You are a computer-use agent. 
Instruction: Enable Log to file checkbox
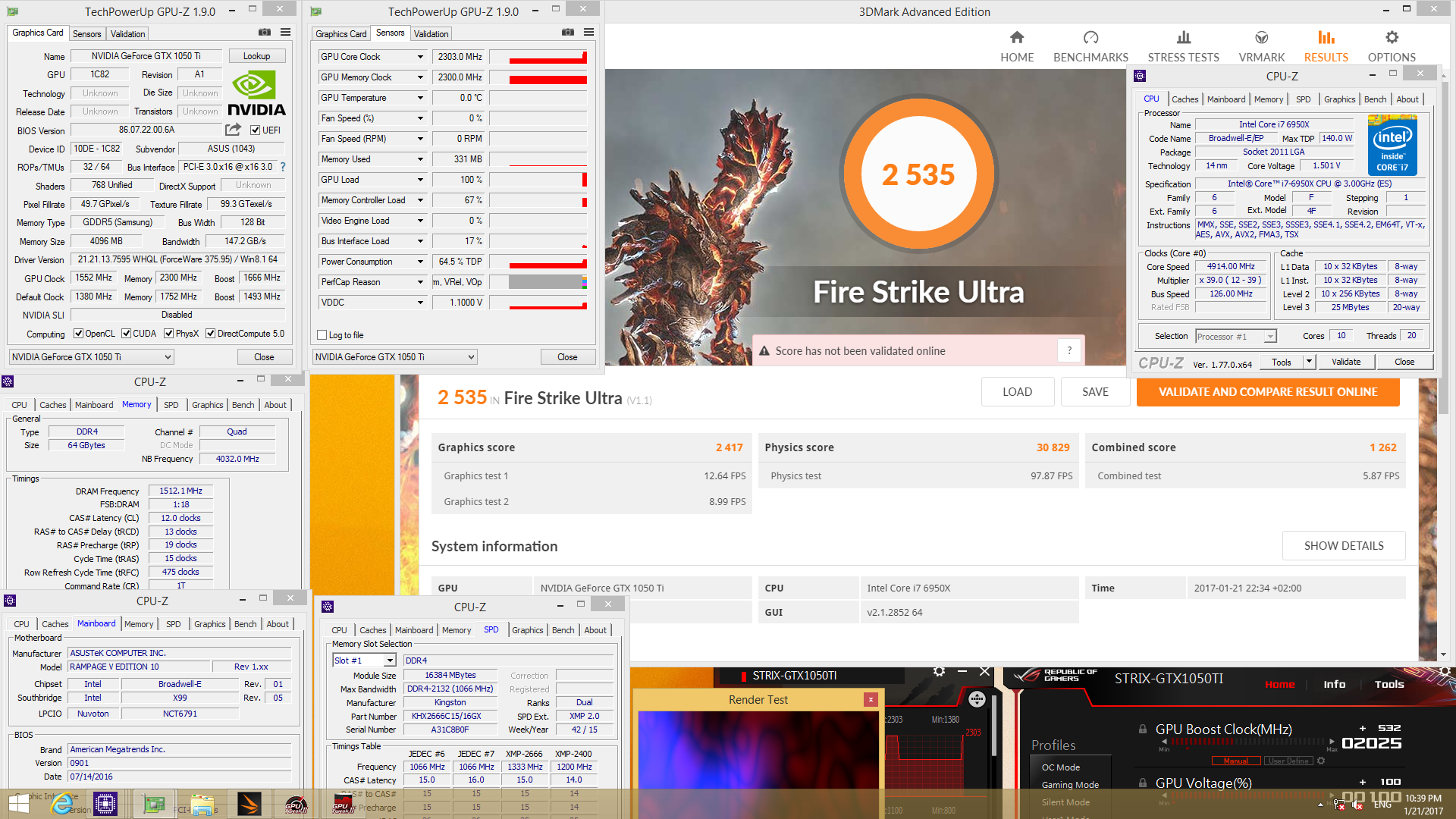(322, 335)
